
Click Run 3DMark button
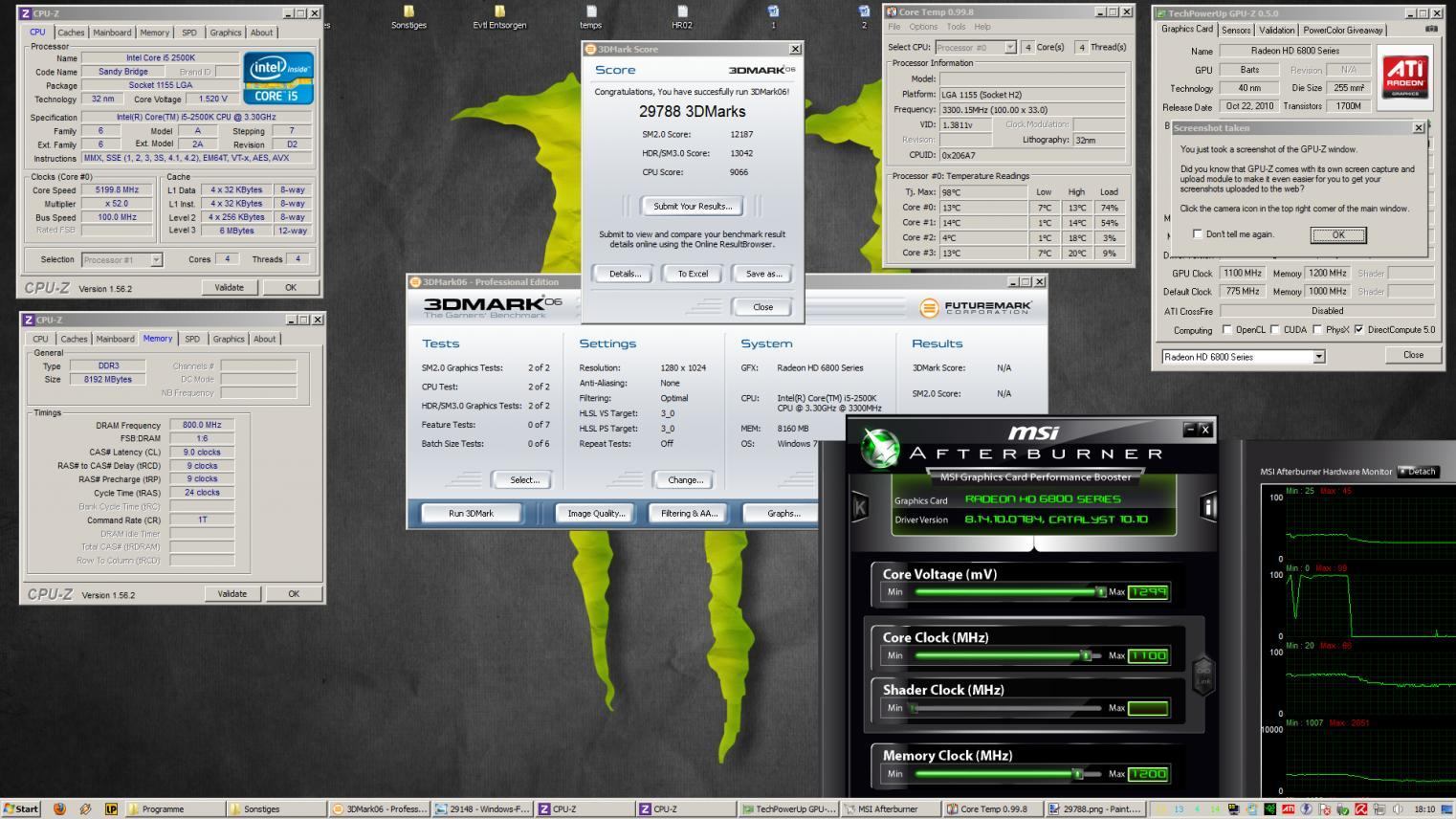pos(471,514)
